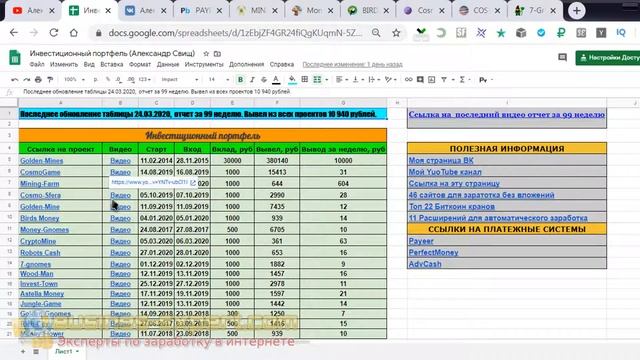The width and height of the screenshot is (640, 360).
Task: Click the Print icon in toolbar
Action: [x=38, y=80]
